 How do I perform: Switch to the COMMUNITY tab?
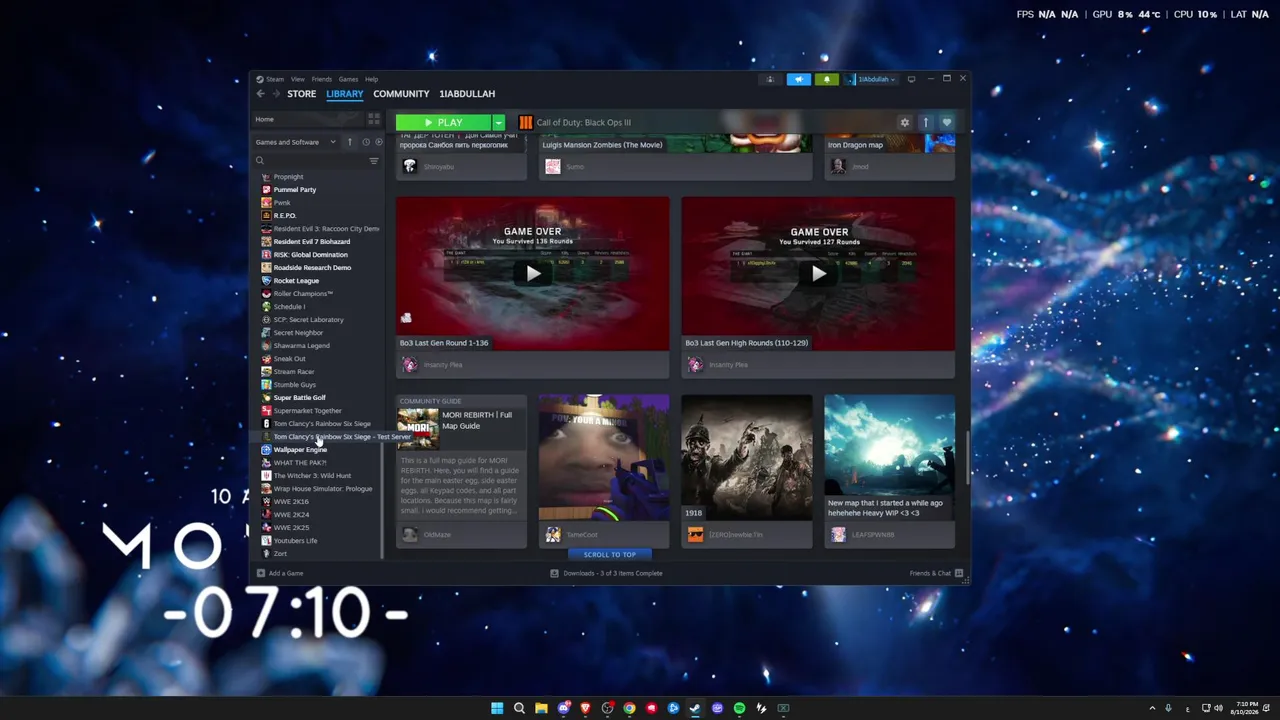tap(401, 94)
